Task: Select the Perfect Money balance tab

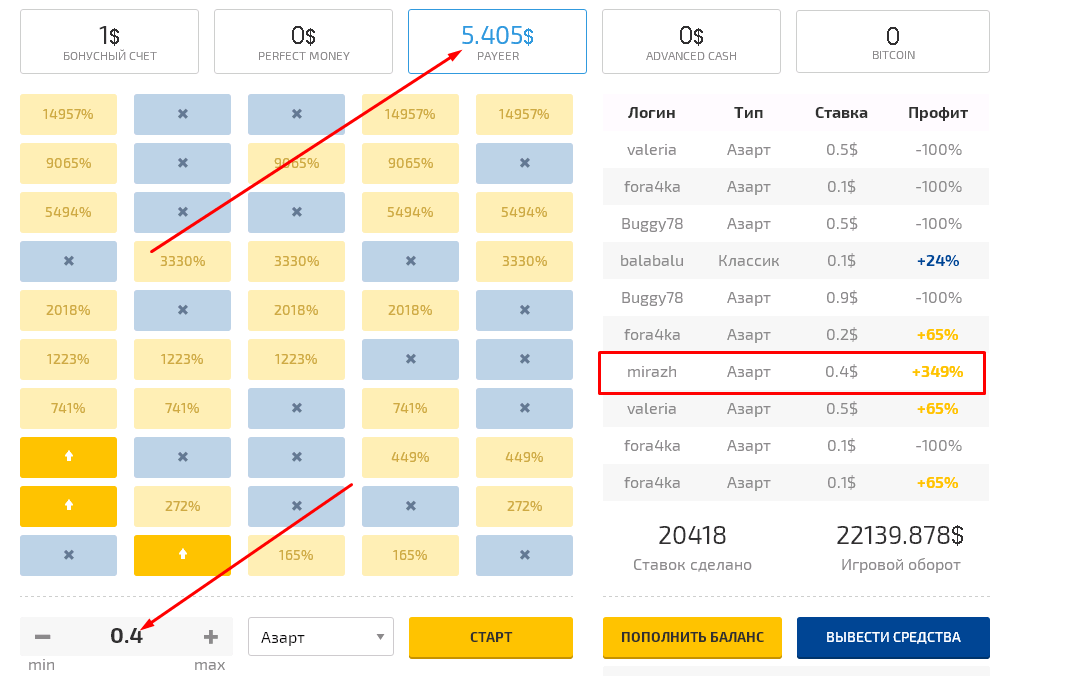Action: pos(303,41)
